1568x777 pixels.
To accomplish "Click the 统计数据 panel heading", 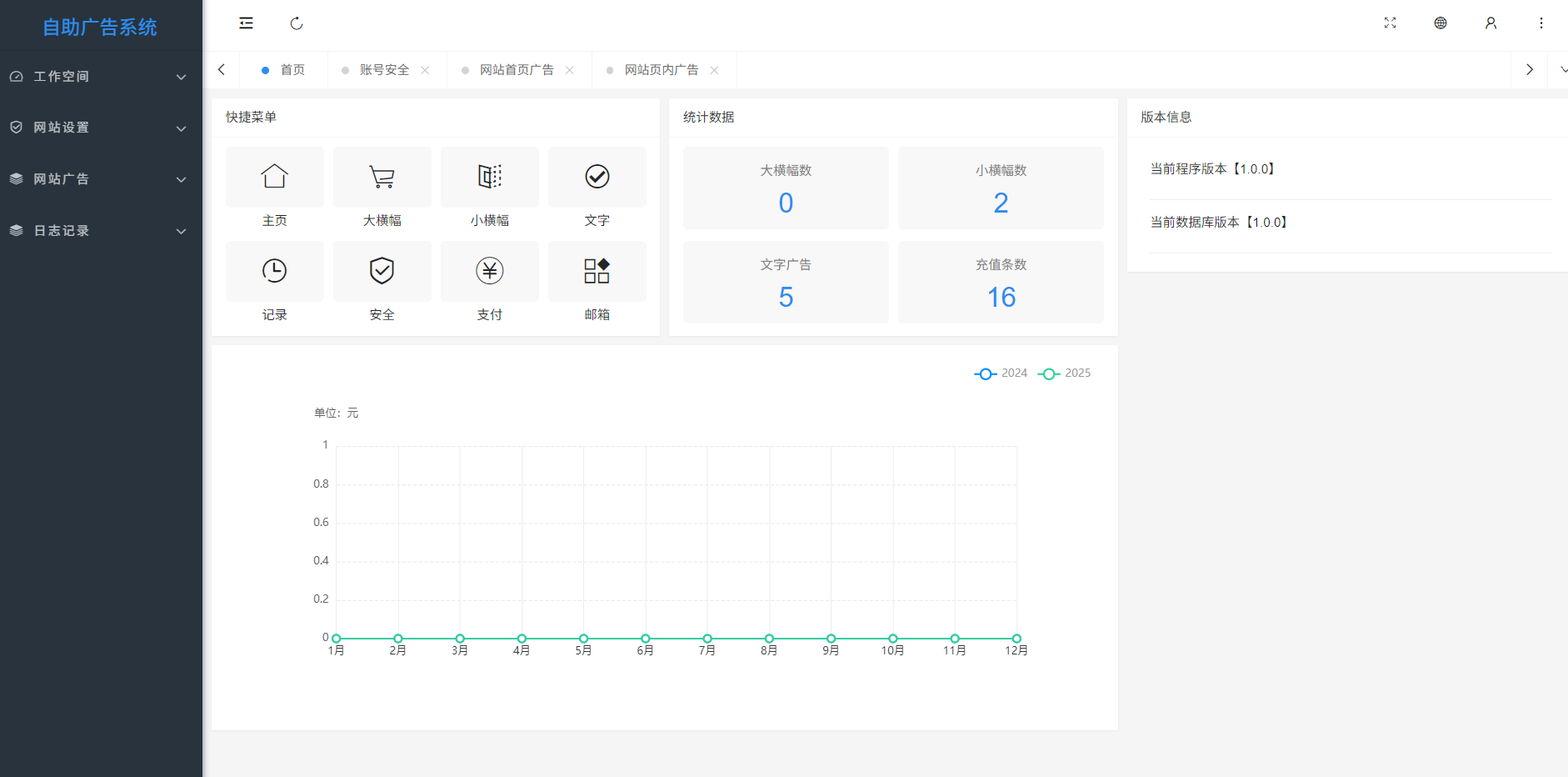I will coord(708,118).
